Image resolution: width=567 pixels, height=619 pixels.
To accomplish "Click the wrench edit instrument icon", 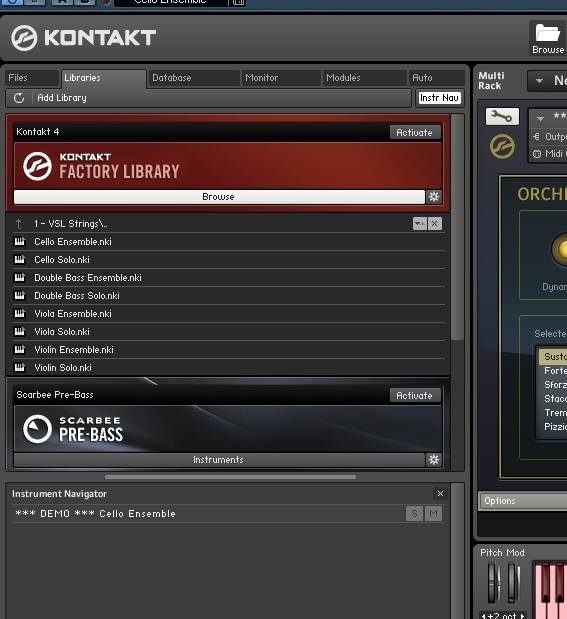I will (502, 116).
